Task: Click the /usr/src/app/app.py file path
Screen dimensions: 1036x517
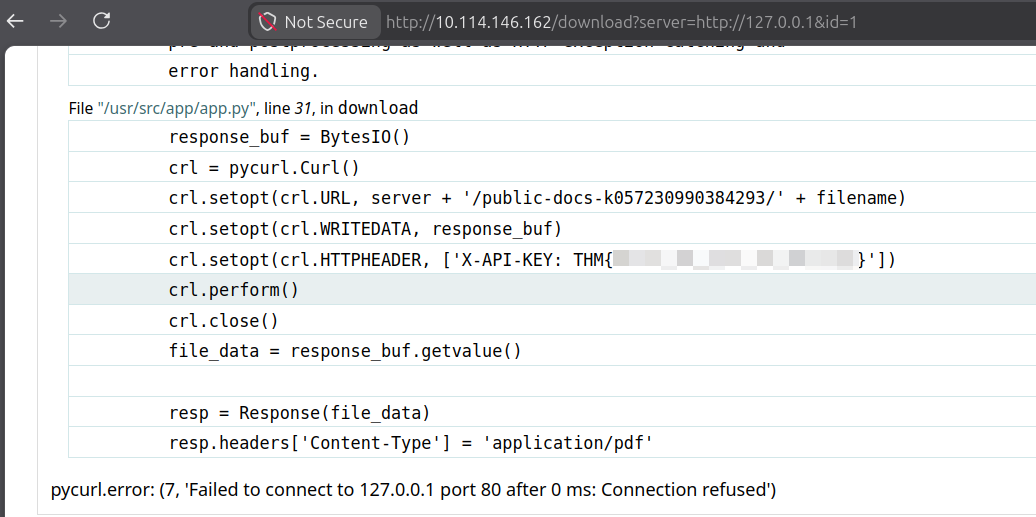Action: coord(177,108)
